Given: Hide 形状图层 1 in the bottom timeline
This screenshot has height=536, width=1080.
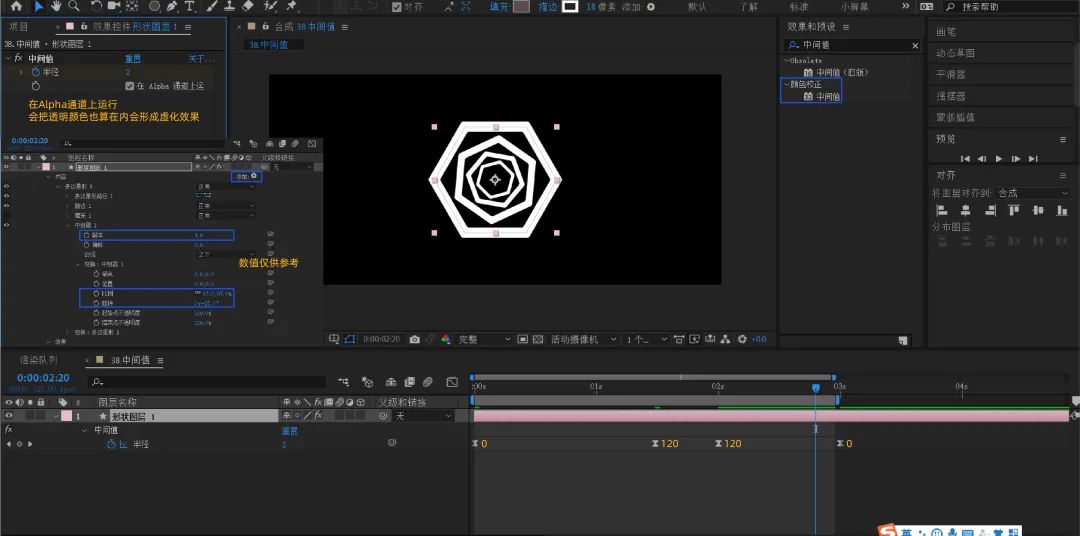Looking at the screenshot, I should (9, 415).
